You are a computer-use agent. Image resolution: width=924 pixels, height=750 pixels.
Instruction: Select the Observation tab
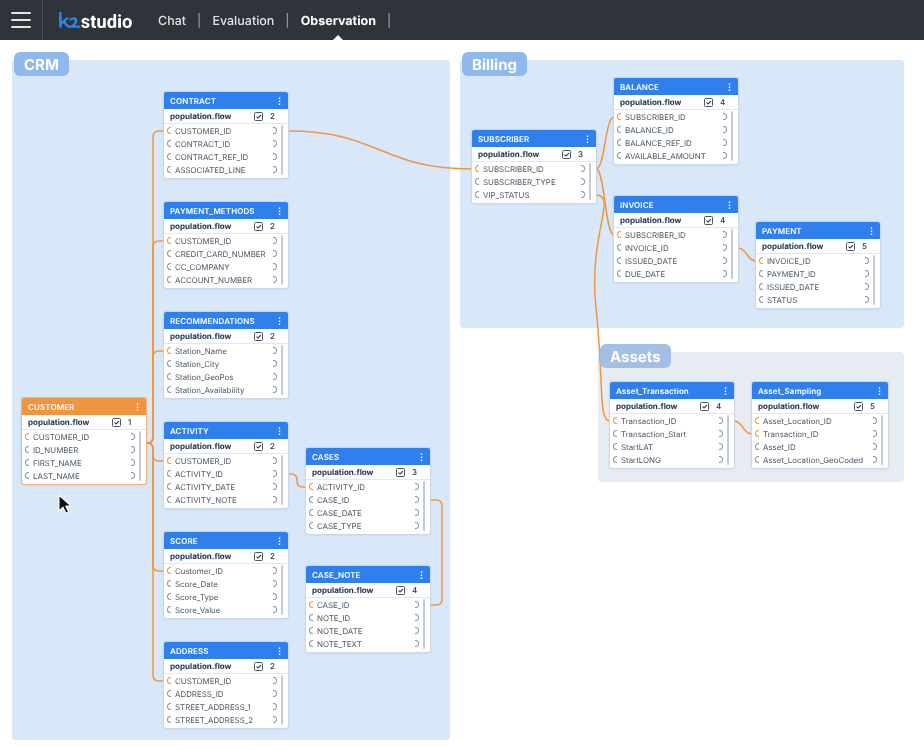(x=338, y=21)
